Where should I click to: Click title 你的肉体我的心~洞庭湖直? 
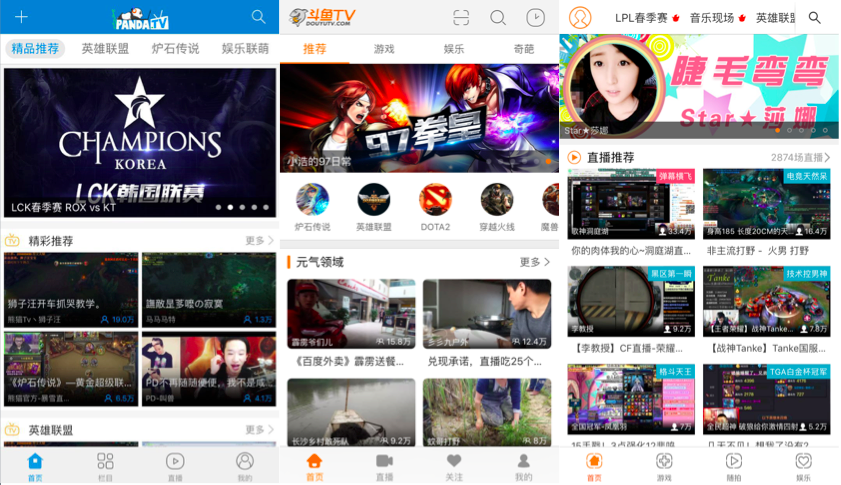tap(631, 251)
